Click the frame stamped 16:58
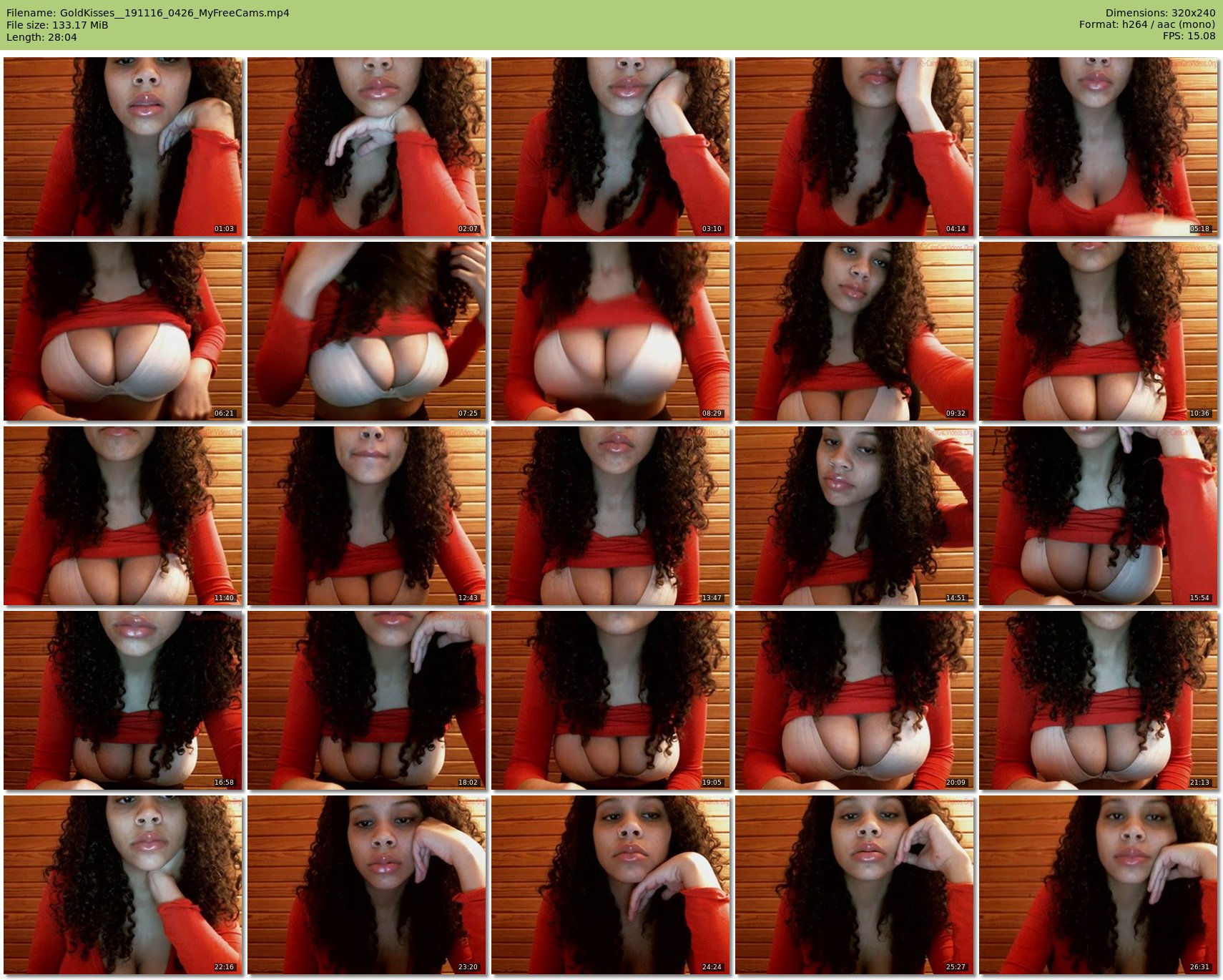This screenshot has width=1223, height=980. click(123, 700)
